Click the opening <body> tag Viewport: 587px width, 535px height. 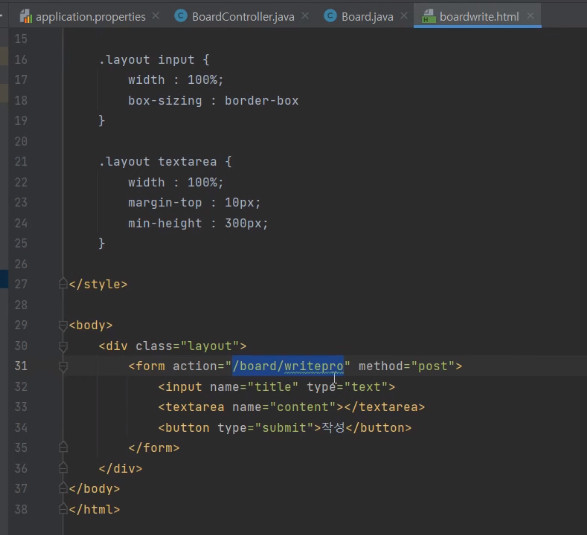[91, 325]
